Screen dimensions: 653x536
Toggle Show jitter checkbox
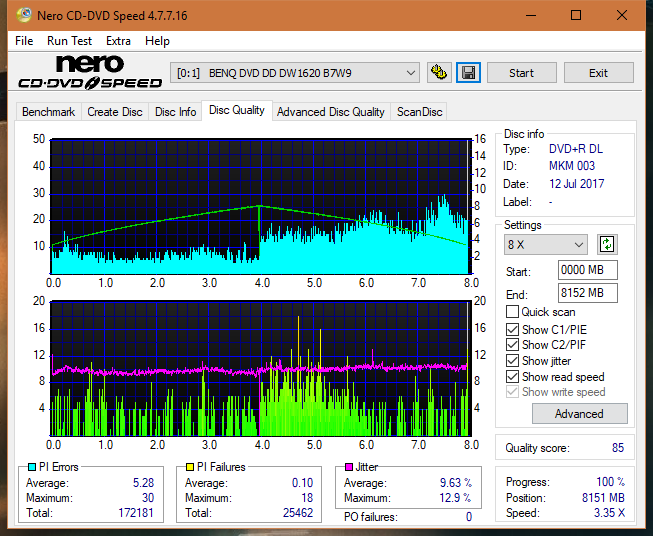[x=512, y=361]
